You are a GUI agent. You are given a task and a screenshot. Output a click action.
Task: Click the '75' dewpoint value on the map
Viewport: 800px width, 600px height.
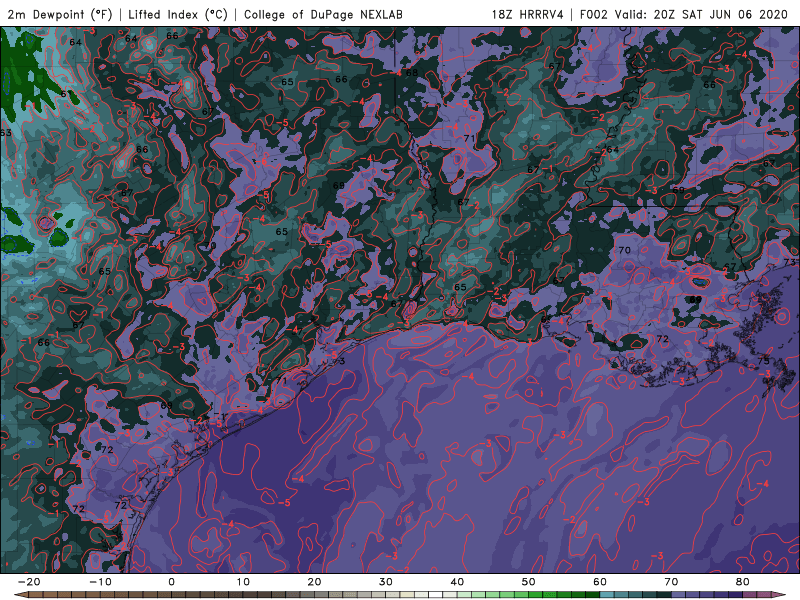tap(763, 361)
